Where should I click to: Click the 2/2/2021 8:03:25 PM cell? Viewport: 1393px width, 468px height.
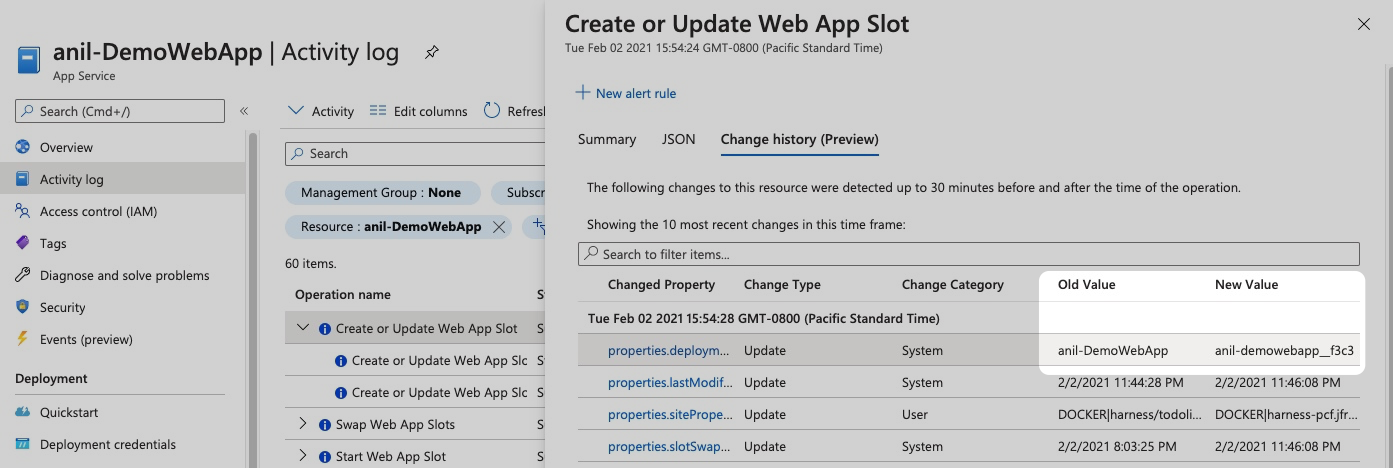[x=1118, y=446]
